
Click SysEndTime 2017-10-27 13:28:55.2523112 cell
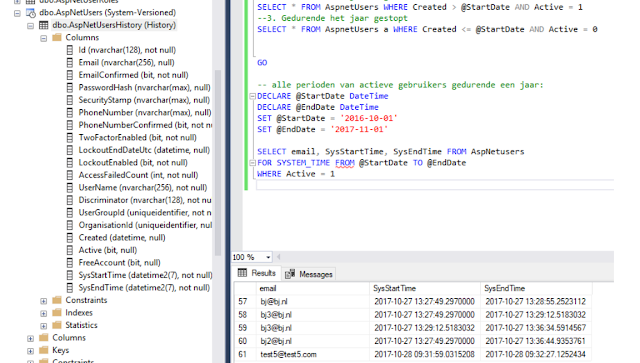tap(536, 302)
